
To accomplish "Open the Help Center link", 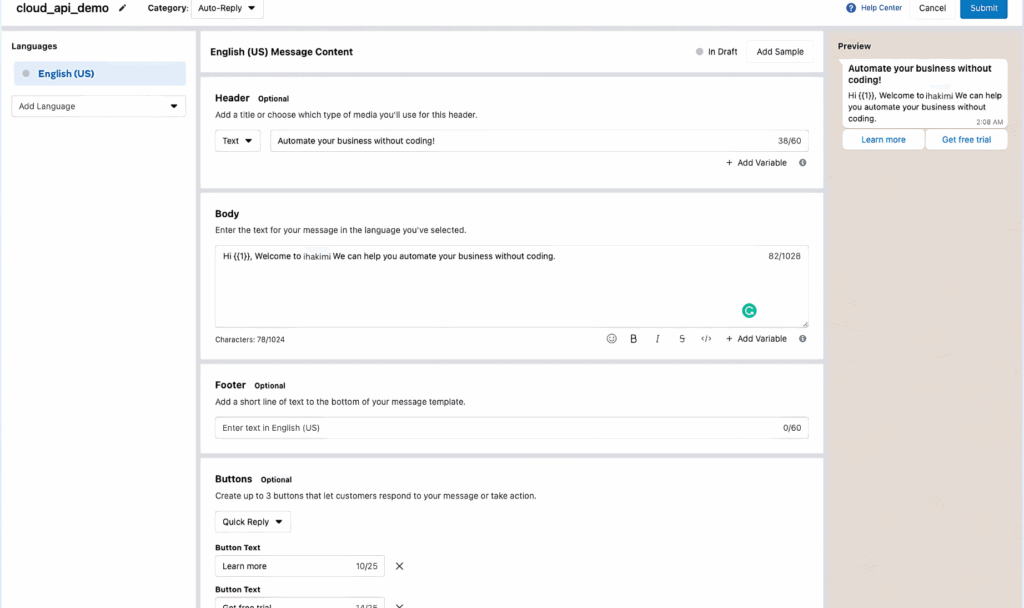I will tap(874, 8).
